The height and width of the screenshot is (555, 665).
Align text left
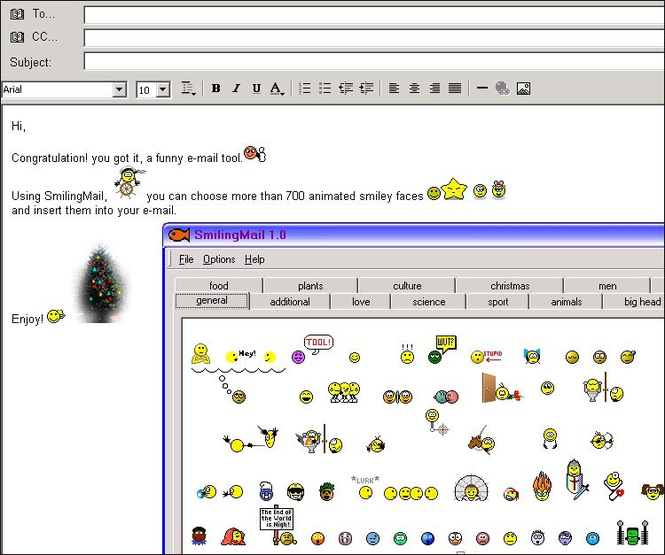click(394, 88)
